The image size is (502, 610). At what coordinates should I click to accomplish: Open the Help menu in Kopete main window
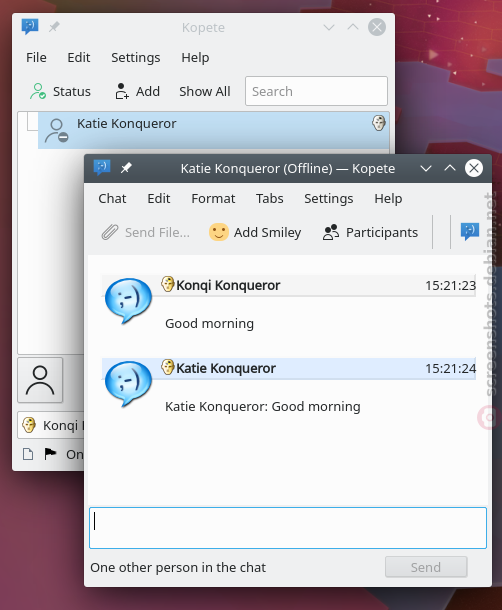195,58
